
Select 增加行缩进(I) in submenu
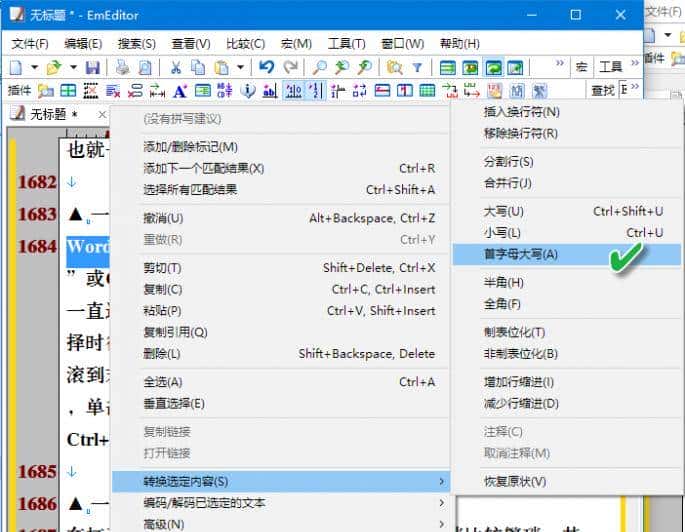pyautogui.click(x=567, y=382)
